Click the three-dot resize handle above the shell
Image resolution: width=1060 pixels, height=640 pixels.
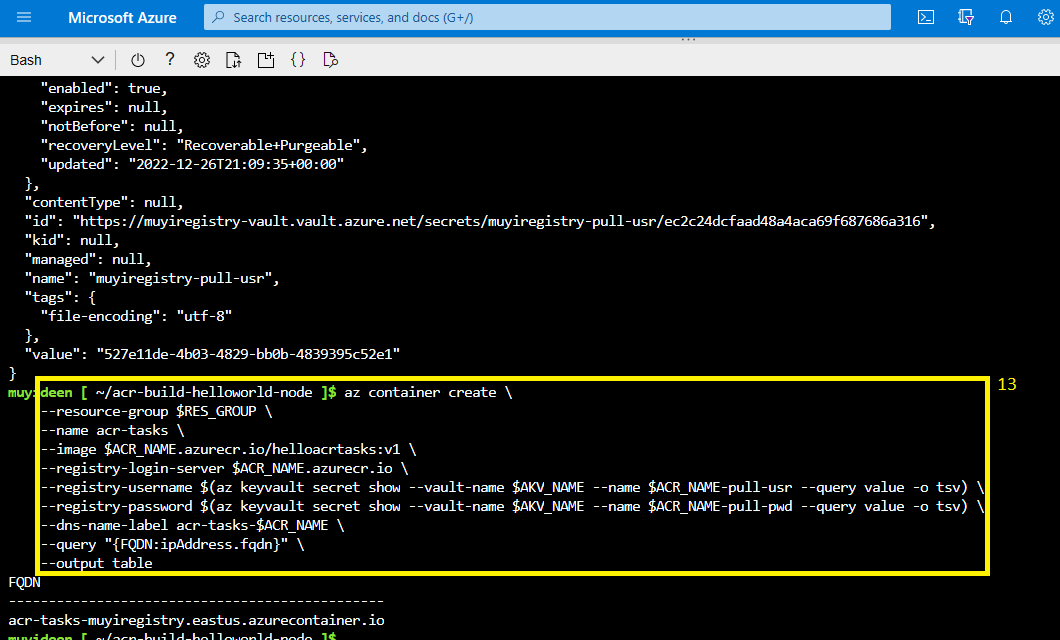[688, 39]
